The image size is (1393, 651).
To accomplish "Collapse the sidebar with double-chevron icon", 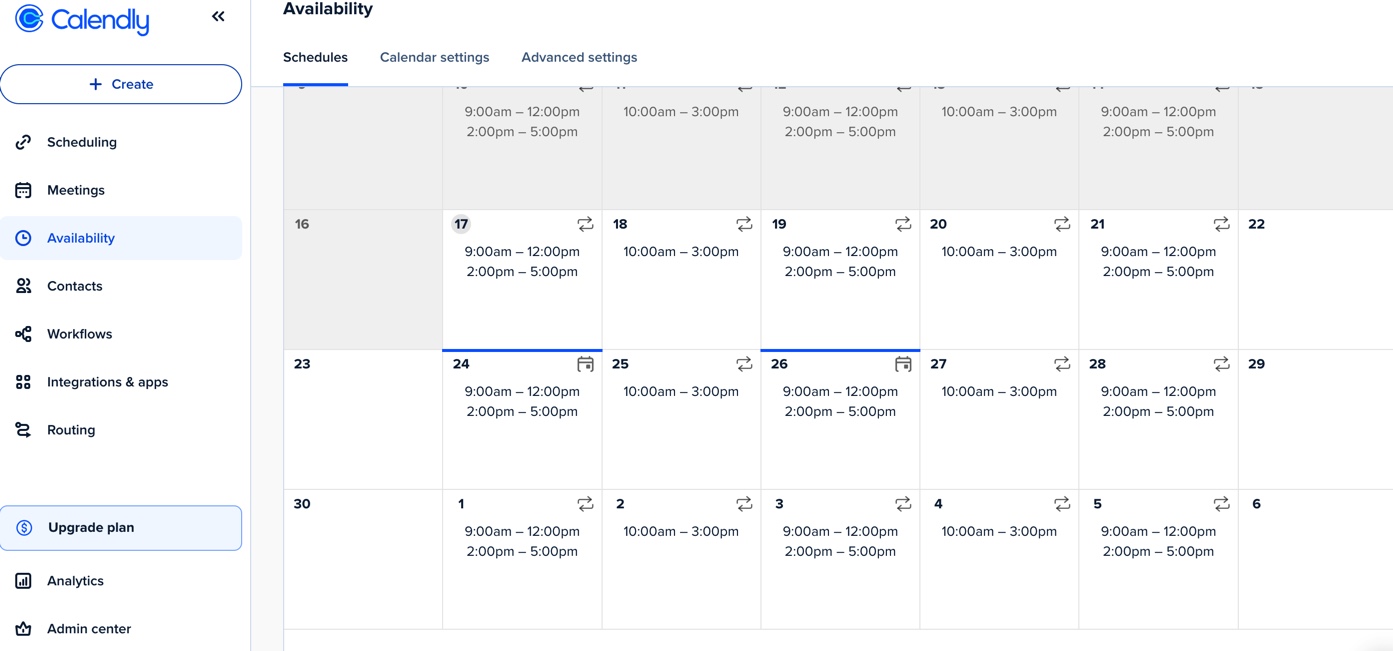I will (x=218, y=16).
